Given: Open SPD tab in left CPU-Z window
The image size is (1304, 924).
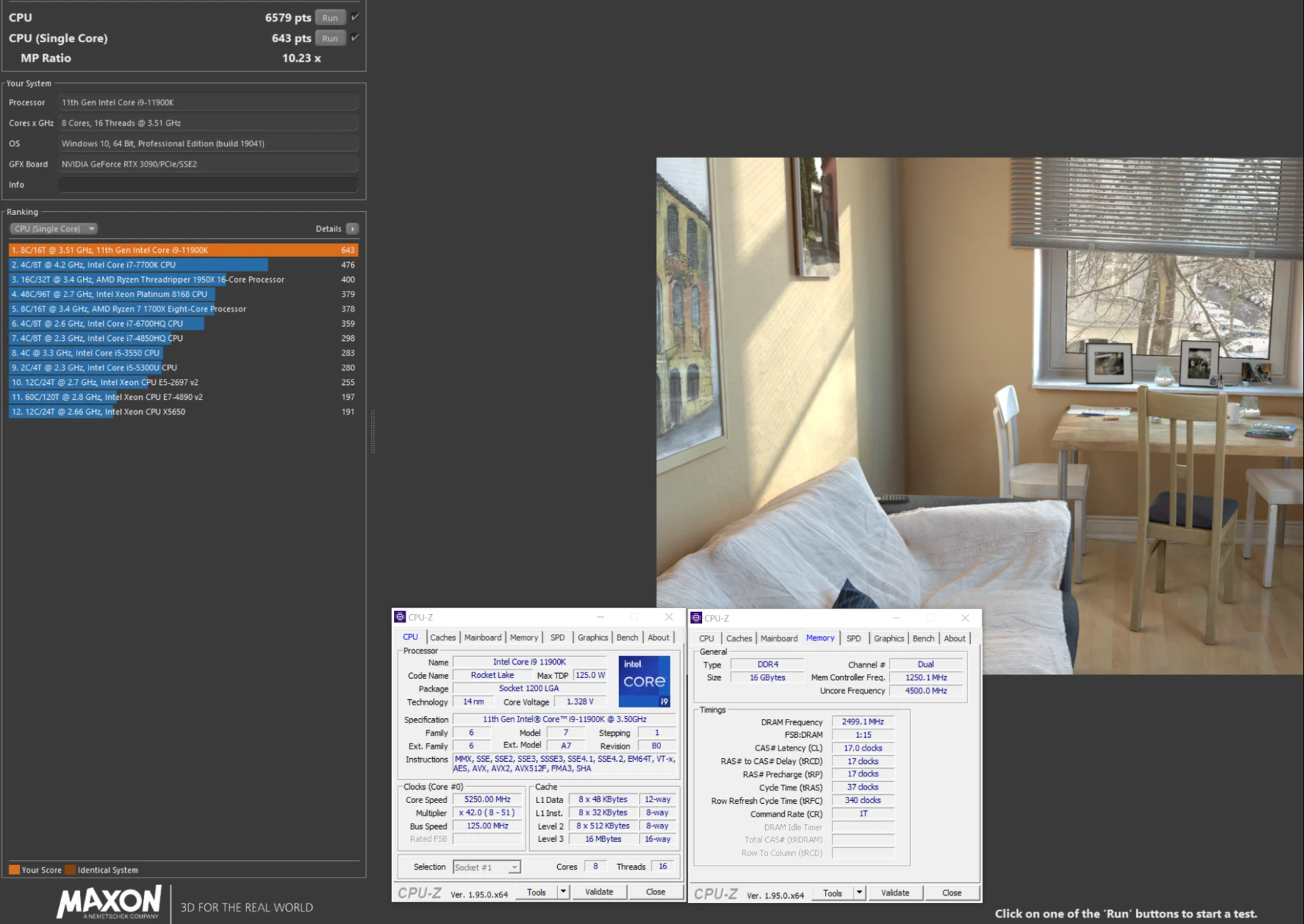Looking at the screenshot, I should 557,637.
